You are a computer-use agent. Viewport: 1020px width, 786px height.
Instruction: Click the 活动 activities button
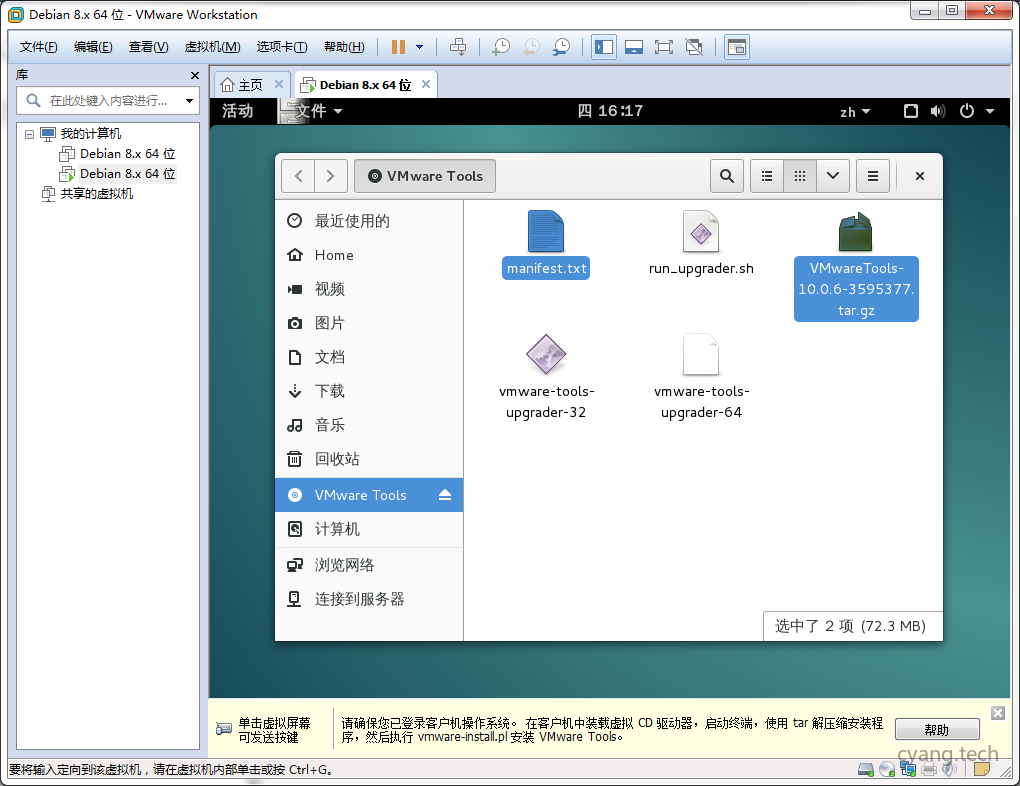(238, 111)
